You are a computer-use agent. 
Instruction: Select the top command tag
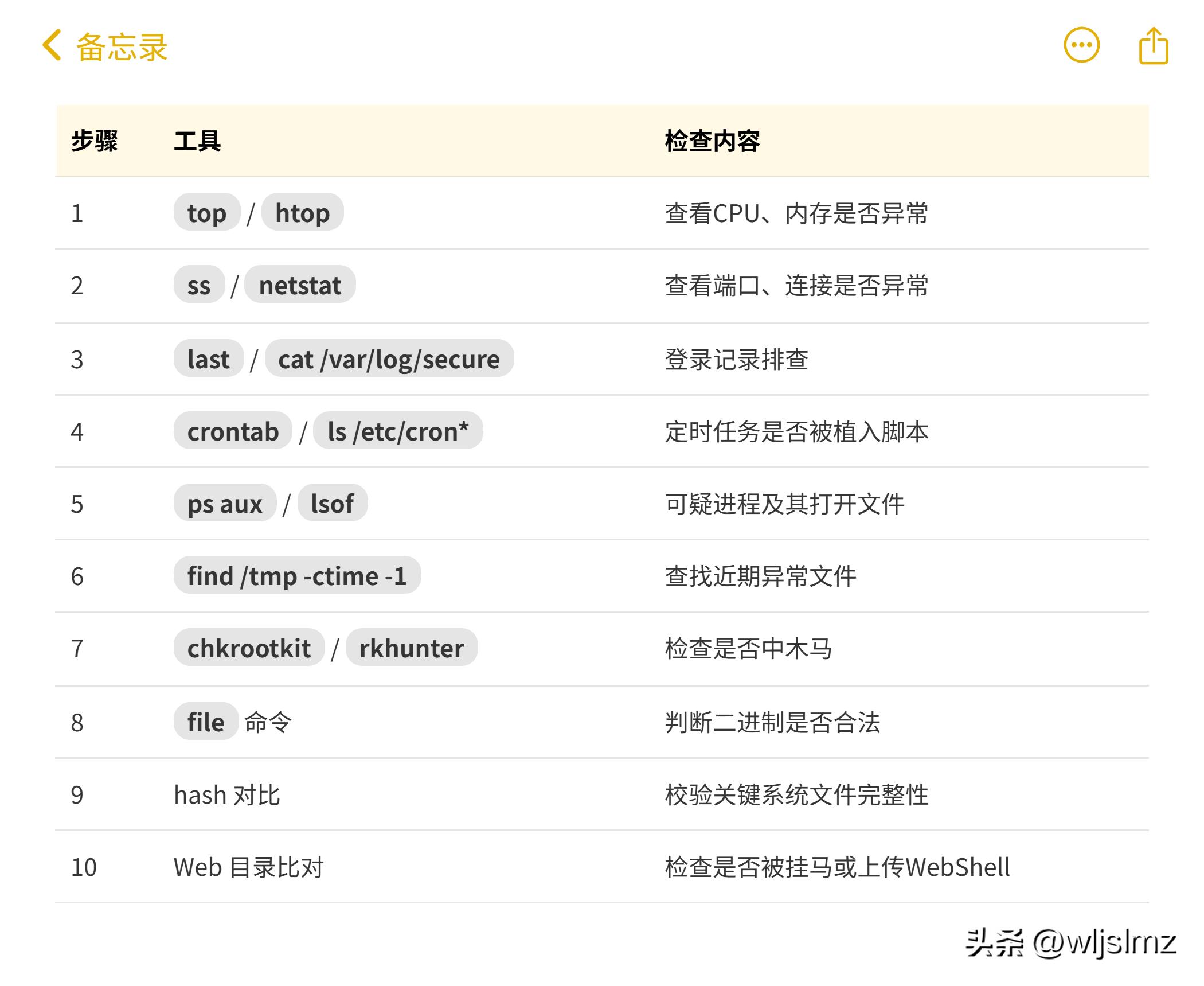pos(206,213)
